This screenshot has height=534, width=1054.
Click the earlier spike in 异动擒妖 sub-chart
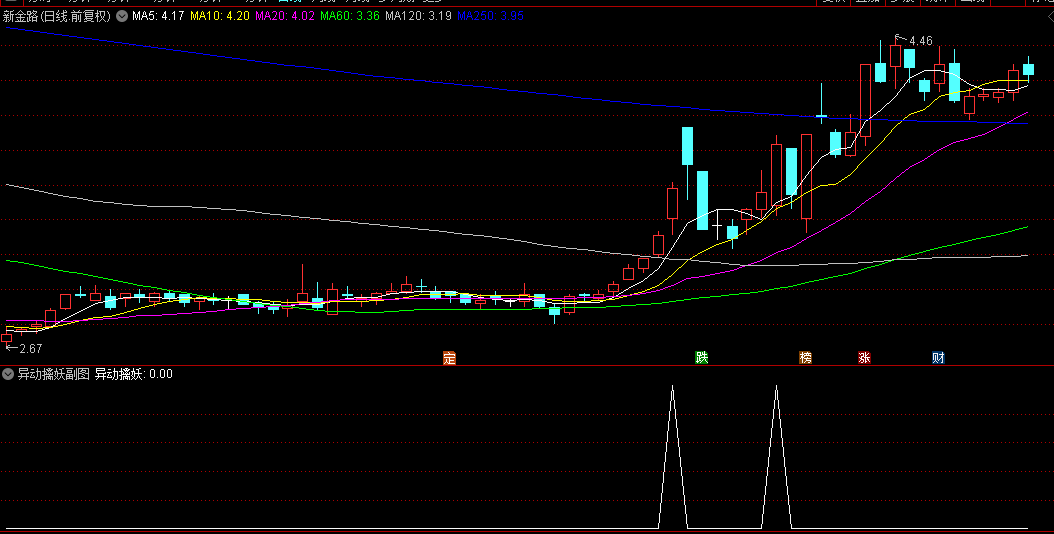[x=672, y=456]
